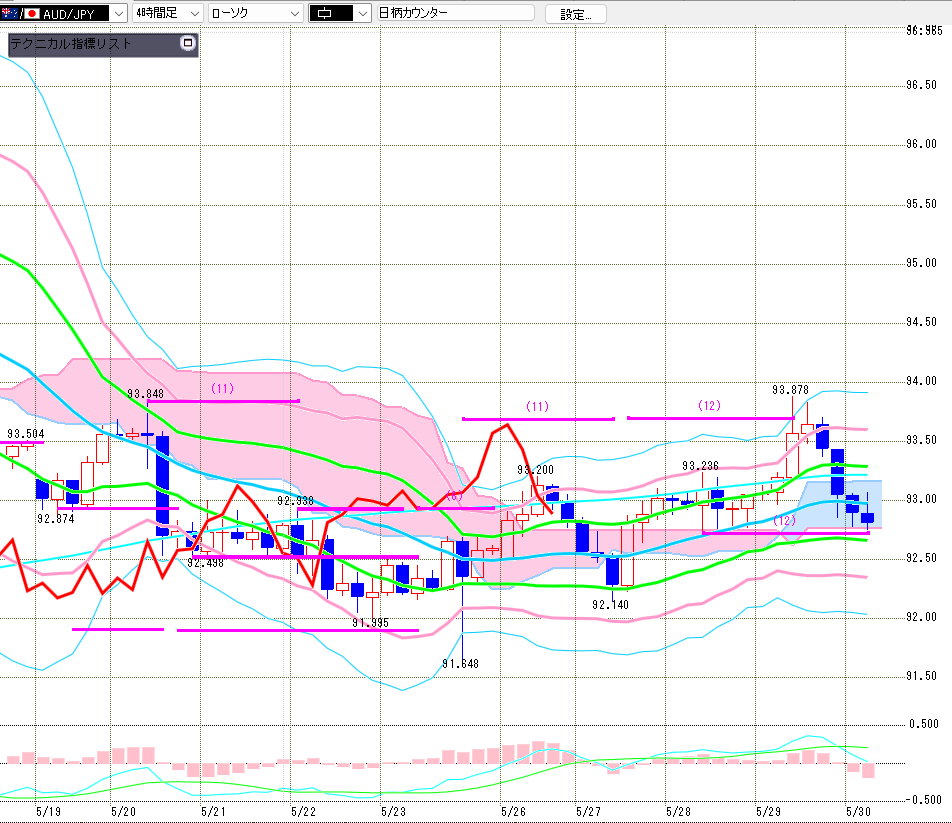This screenshot has height=823, width=952.
Task: Click the 5/19 date axis label
Action: click(x=49, y=811)
